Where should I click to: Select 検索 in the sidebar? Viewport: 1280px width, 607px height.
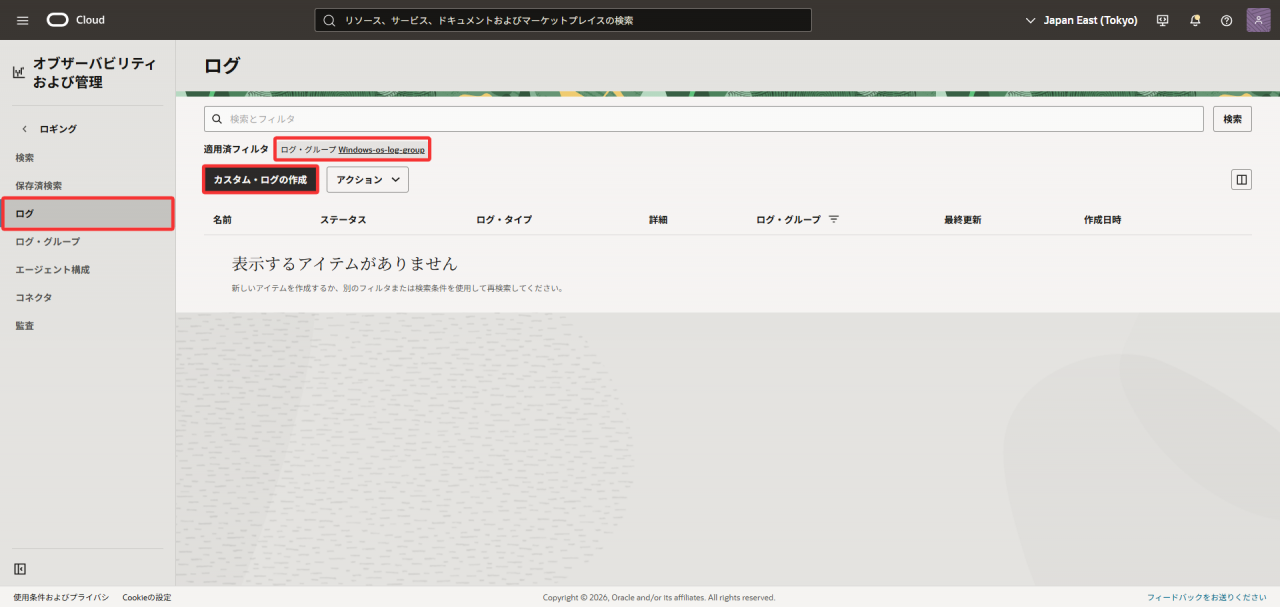click(25, 158)
